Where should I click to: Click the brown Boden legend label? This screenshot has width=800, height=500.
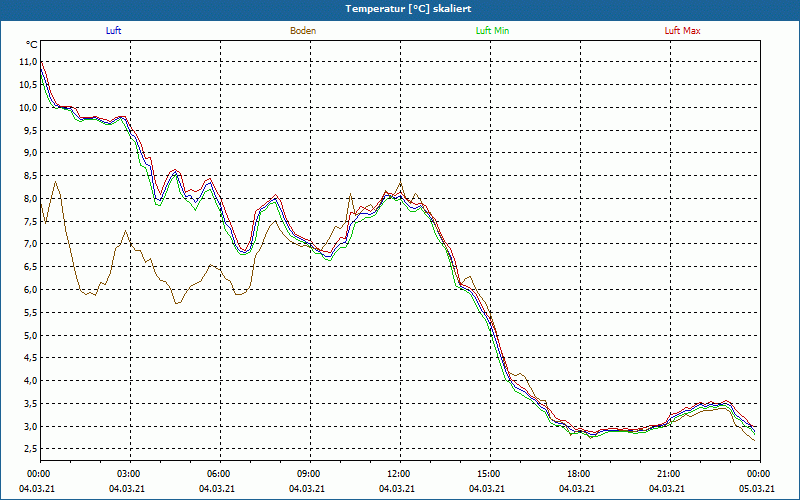(x=303, y=31)
